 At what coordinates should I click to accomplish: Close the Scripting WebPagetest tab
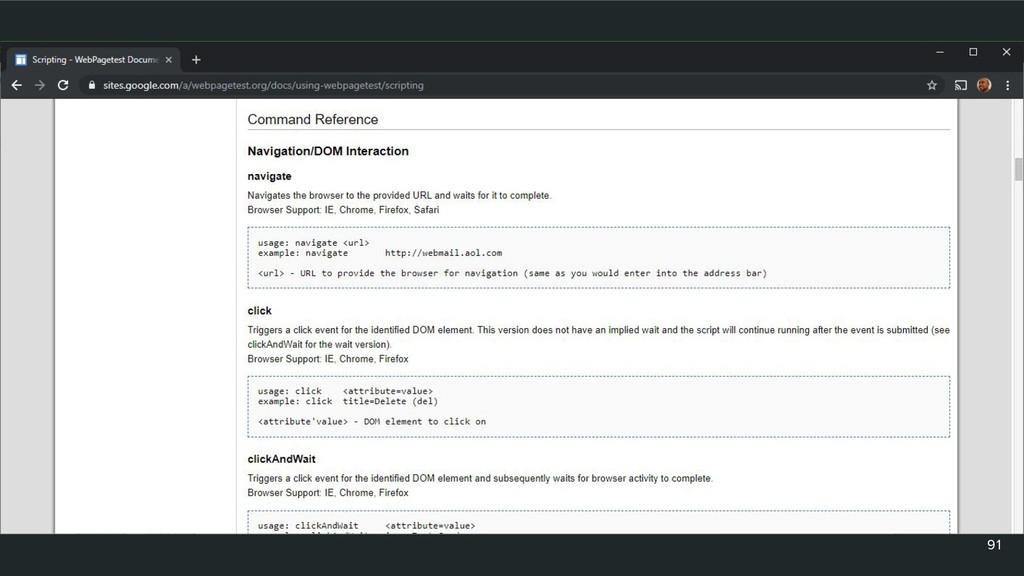pos(168,60)
